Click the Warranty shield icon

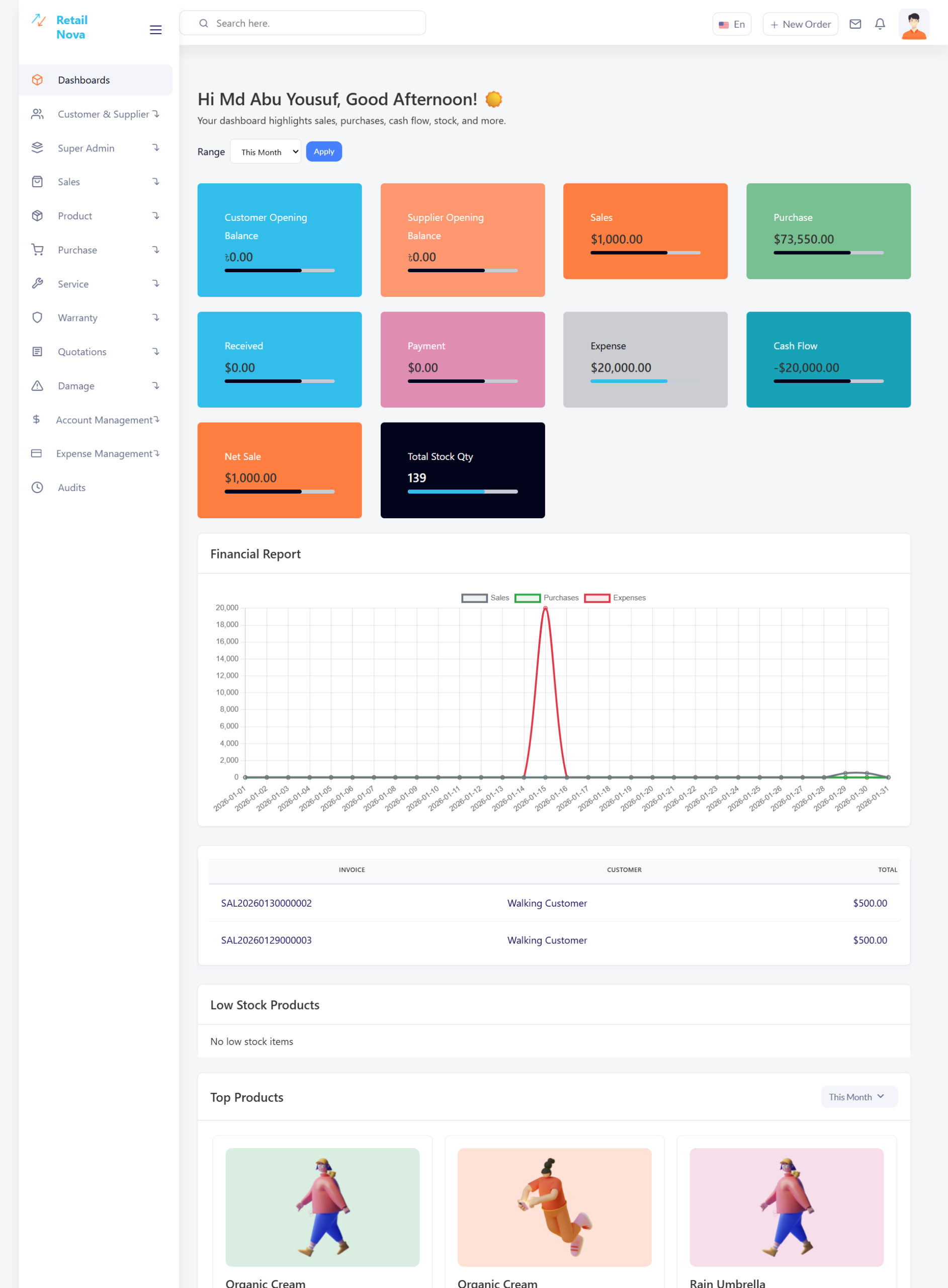coord(37,317)
